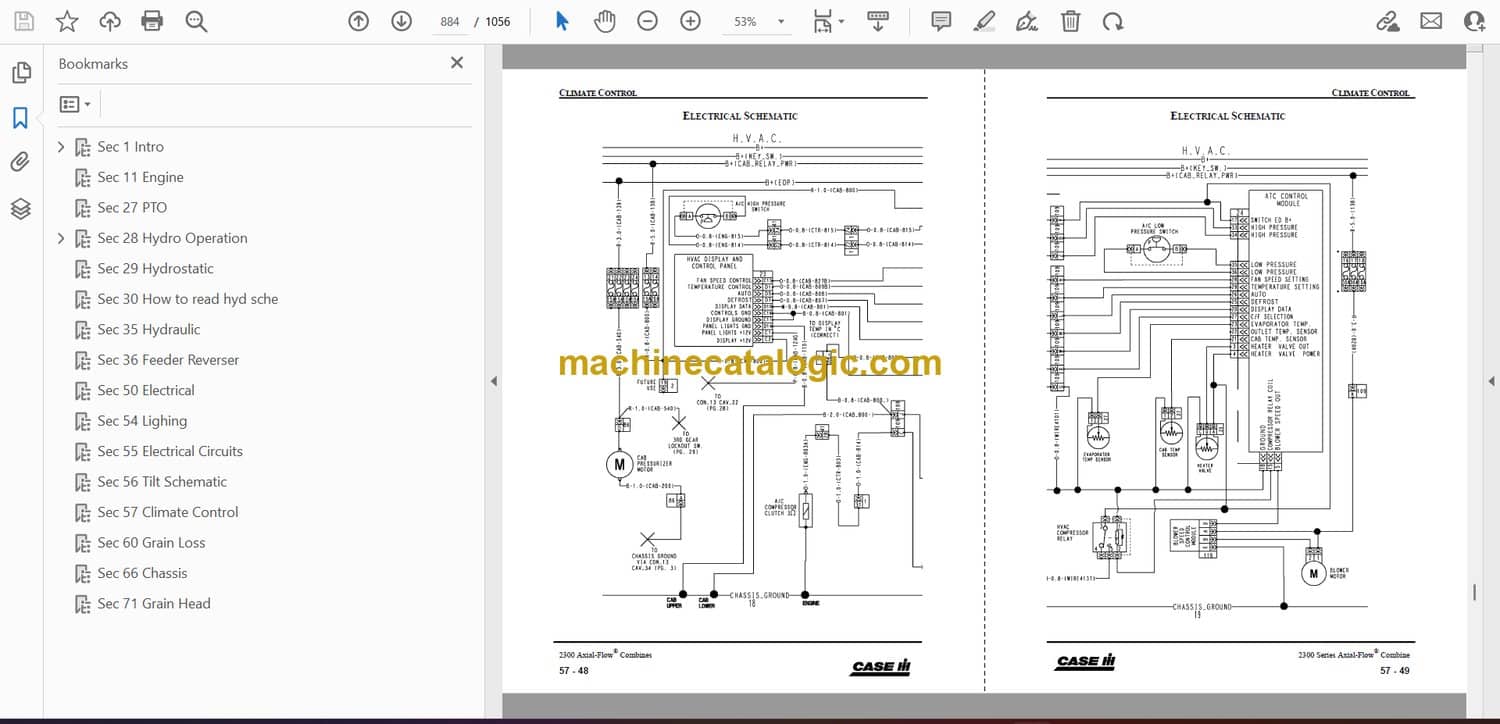Show the page thumbnails panel
Viewport: 1500px width, 724px height.
[x=21, y=73]
